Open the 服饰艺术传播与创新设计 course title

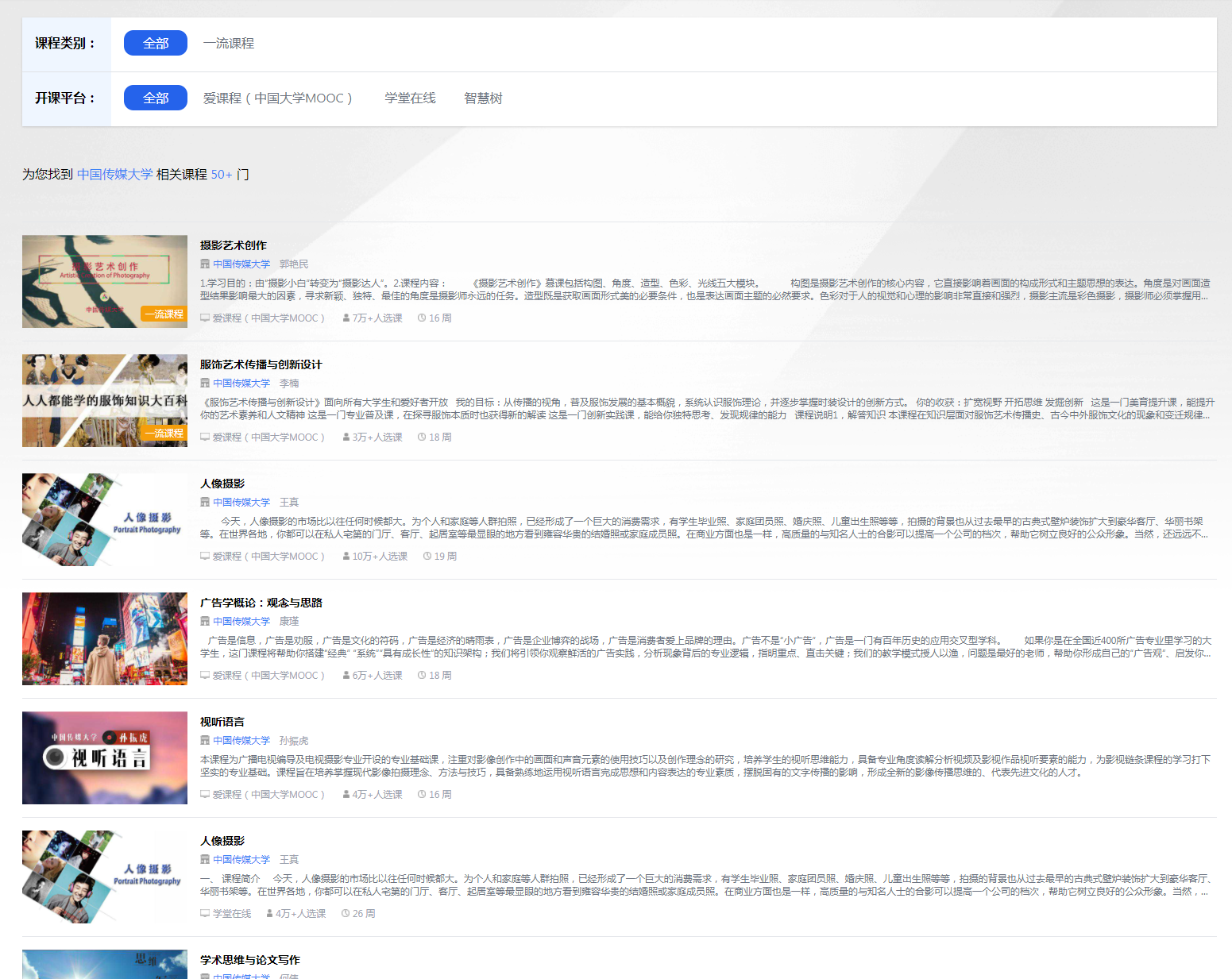(x=261, y=364)
